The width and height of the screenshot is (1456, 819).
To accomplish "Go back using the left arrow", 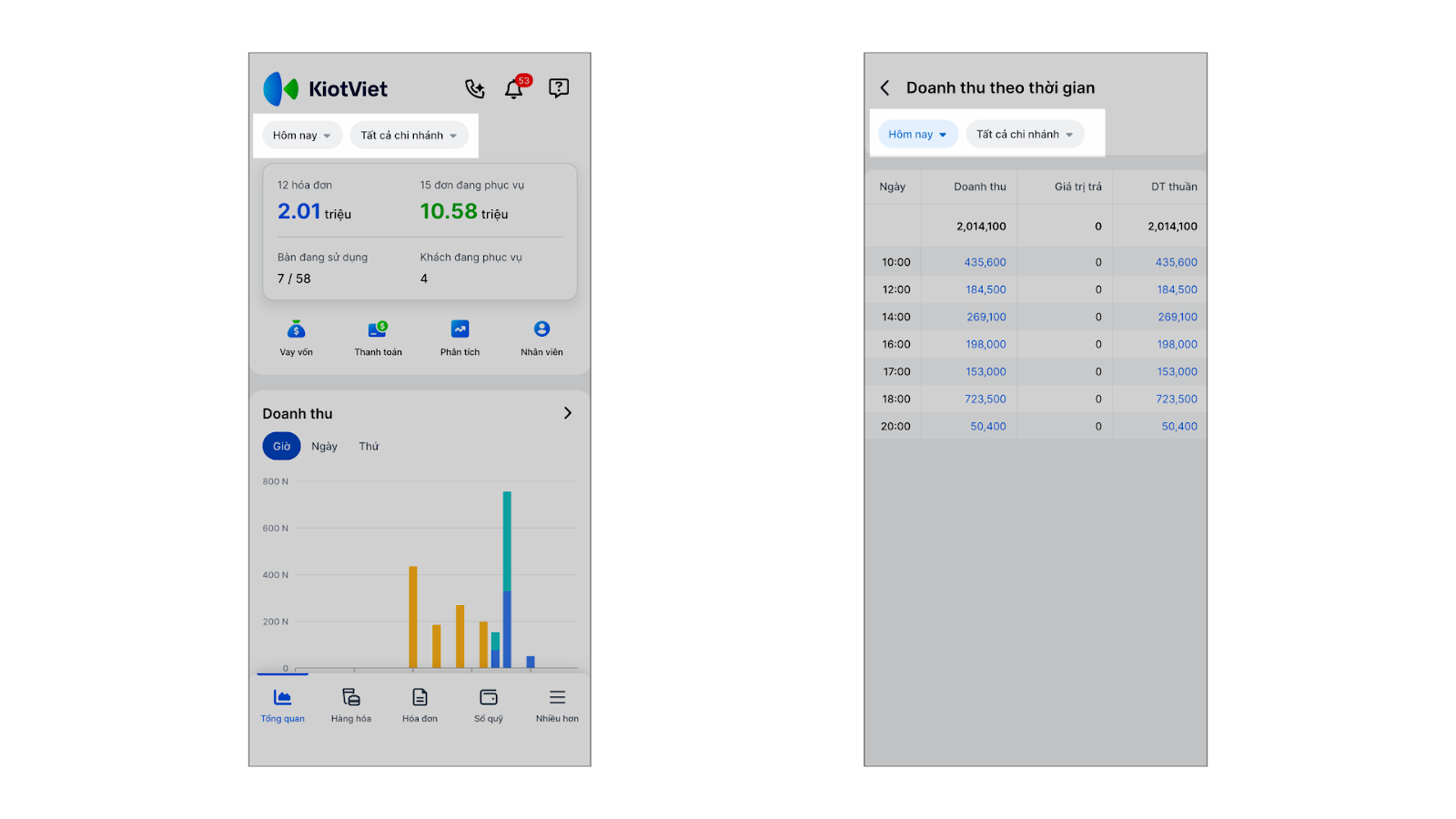I will 885,88.
